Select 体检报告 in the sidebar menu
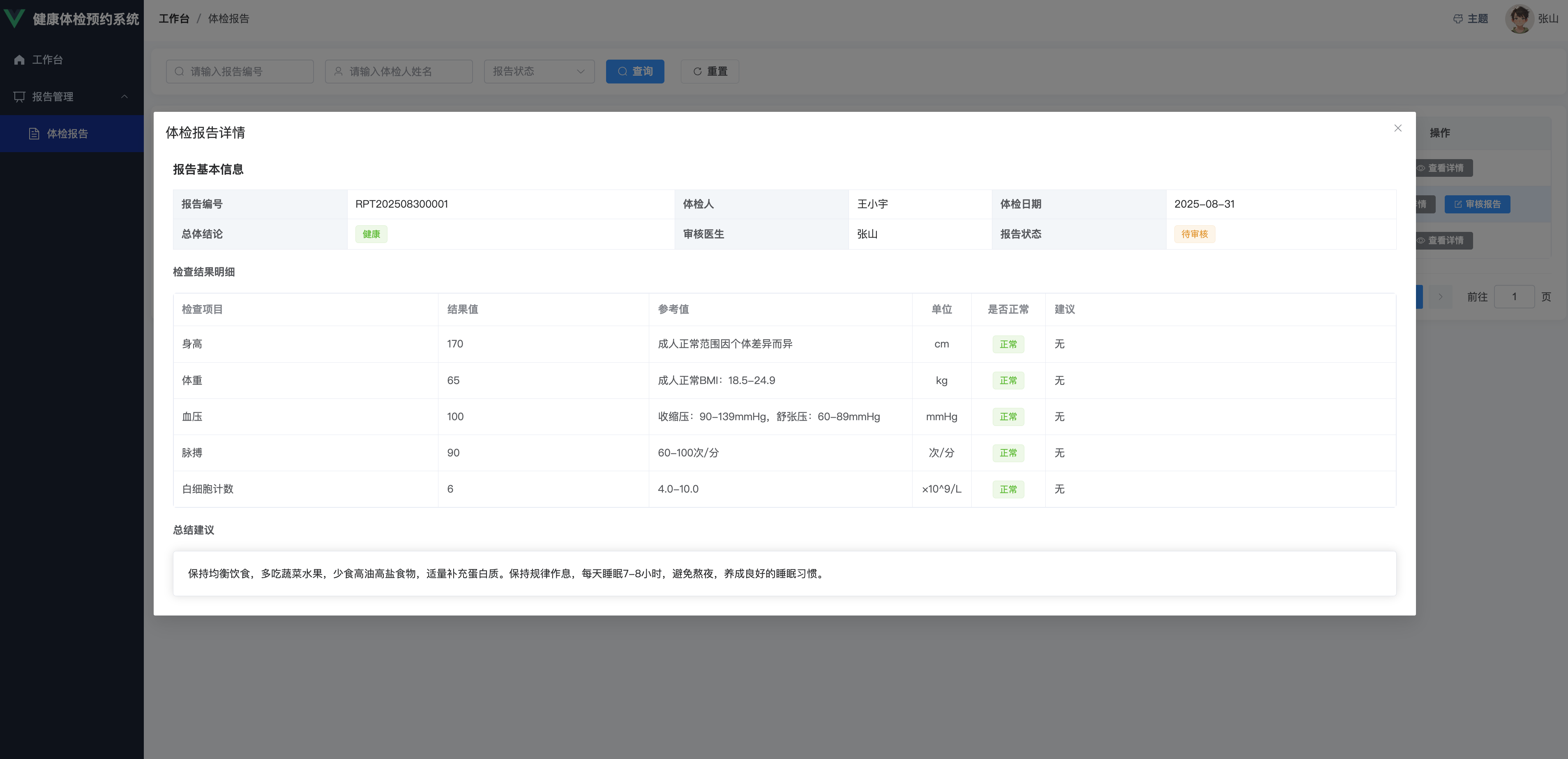Viewport: 1568px width, 759px height. coord(67,133)
